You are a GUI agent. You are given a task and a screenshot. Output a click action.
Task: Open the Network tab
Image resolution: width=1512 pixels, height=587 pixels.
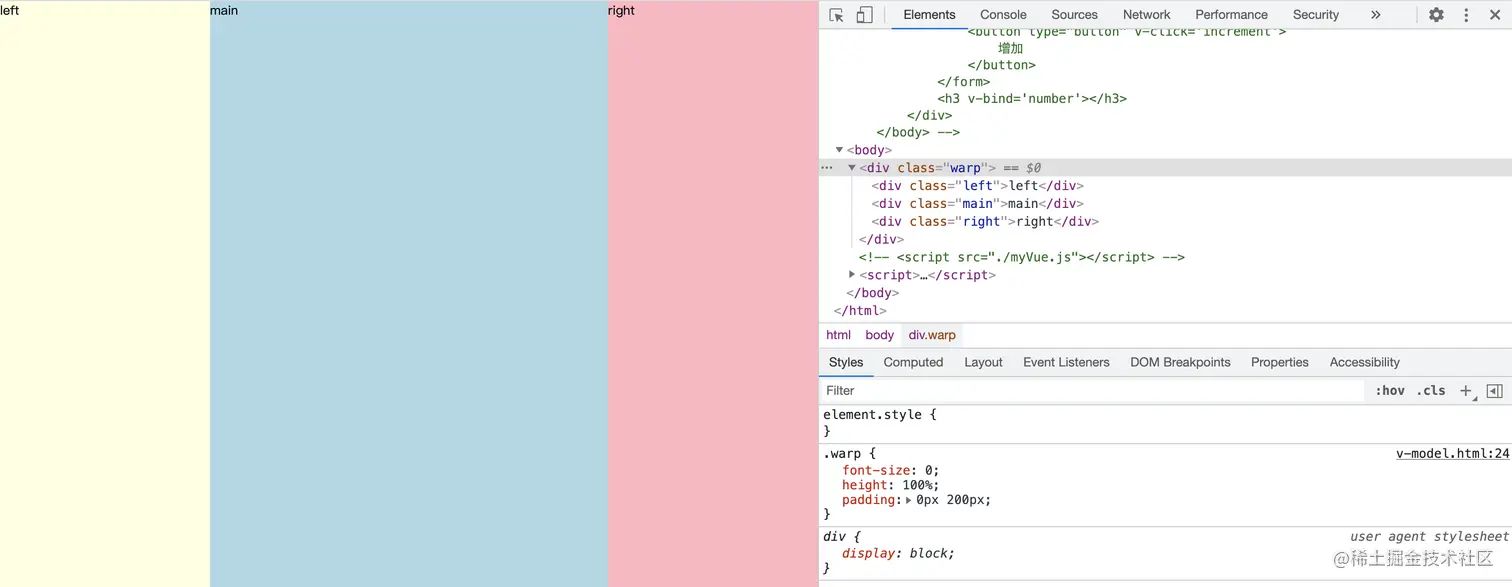(1146, 15)
